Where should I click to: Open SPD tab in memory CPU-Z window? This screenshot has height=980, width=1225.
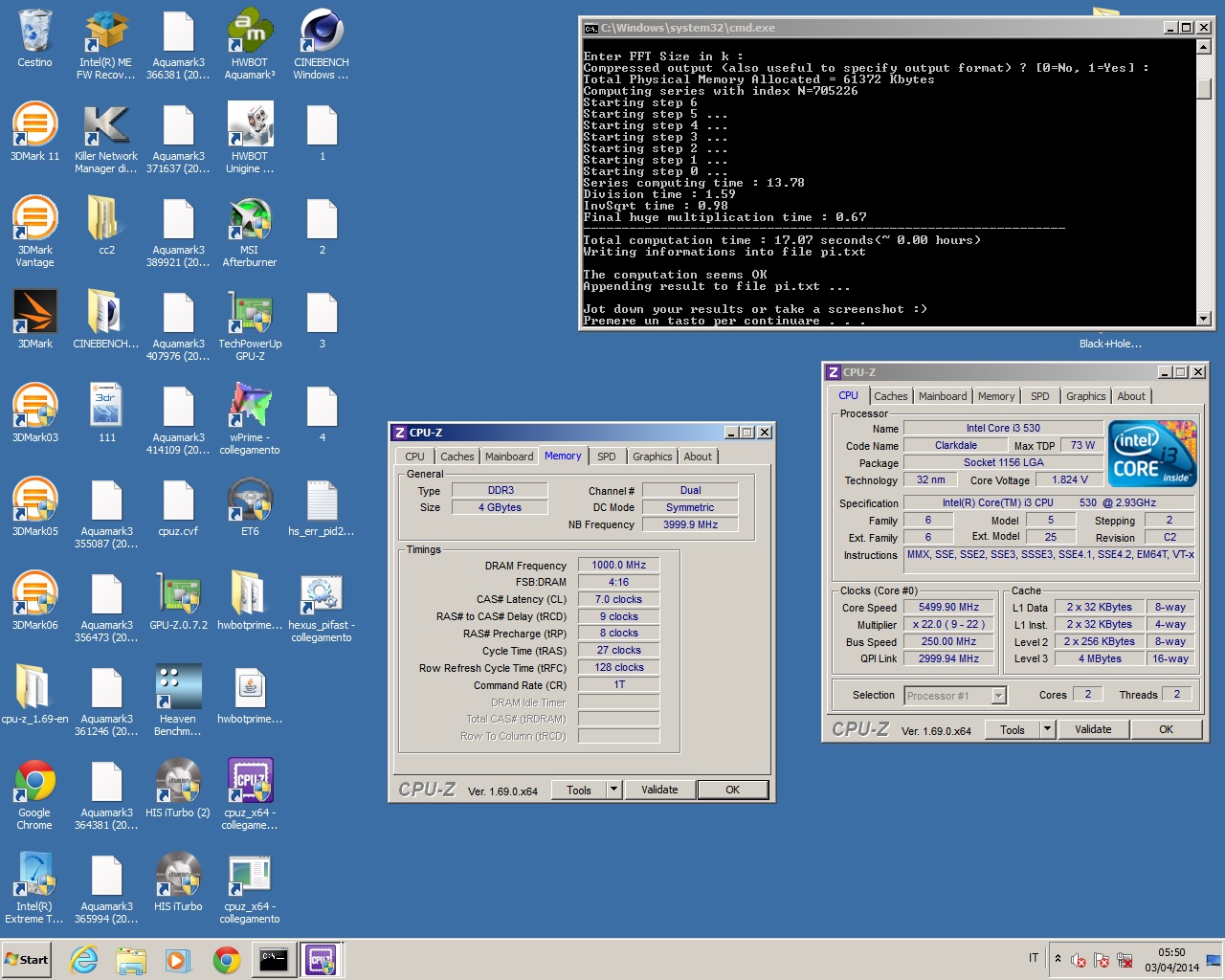(607, 457)
